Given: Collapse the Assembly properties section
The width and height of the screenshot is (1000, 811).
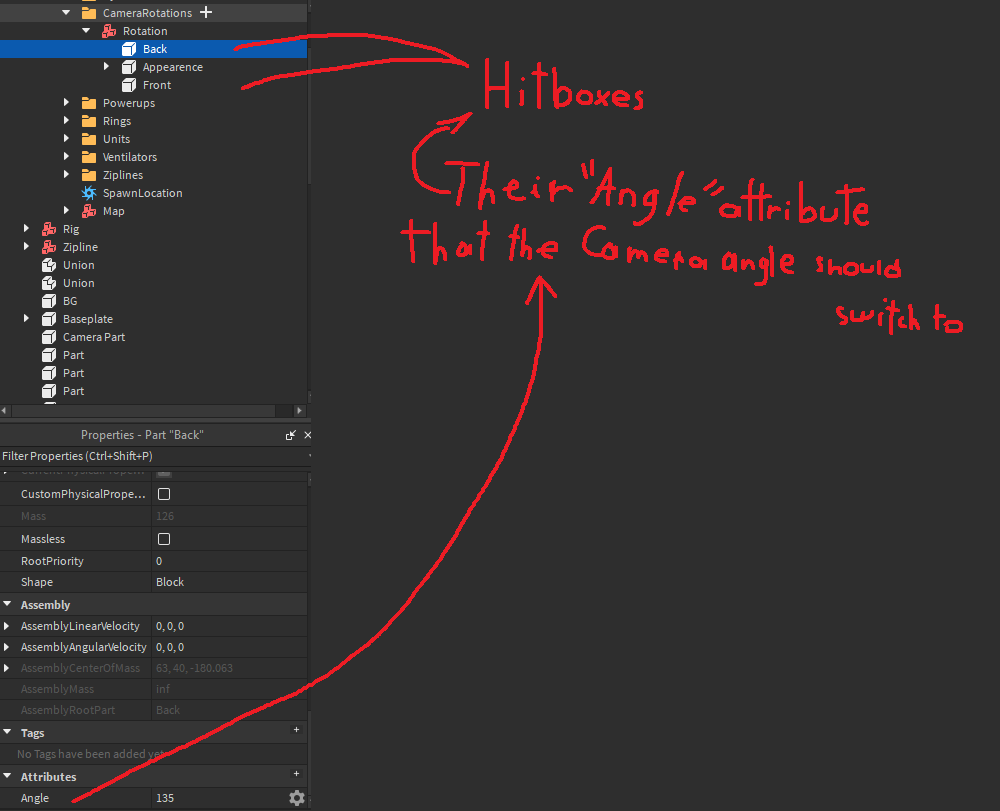Looking at the screenshot, I should pos(10,603).
